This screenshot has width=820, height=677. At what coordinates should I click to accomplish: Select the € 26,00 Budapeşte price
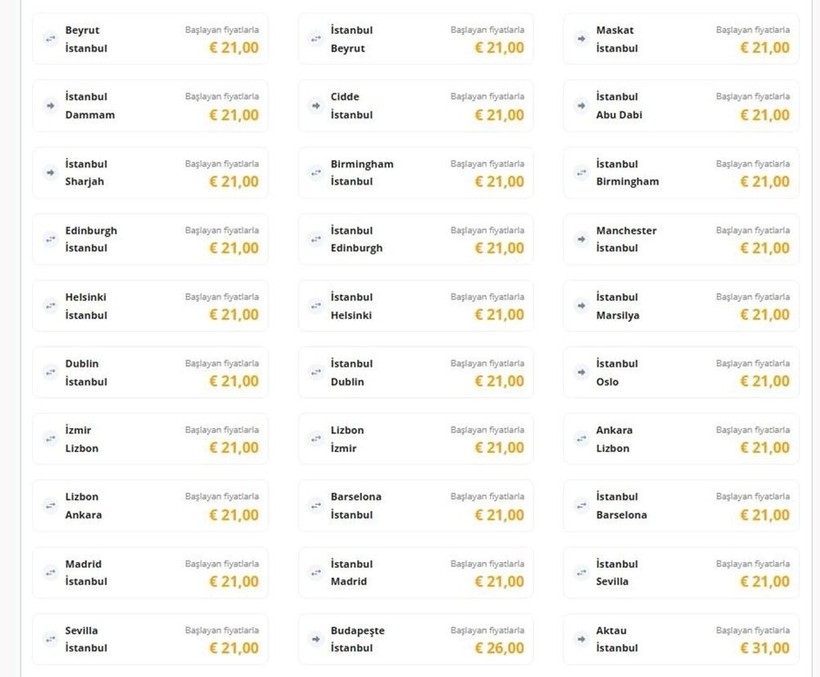coord(499,648)
